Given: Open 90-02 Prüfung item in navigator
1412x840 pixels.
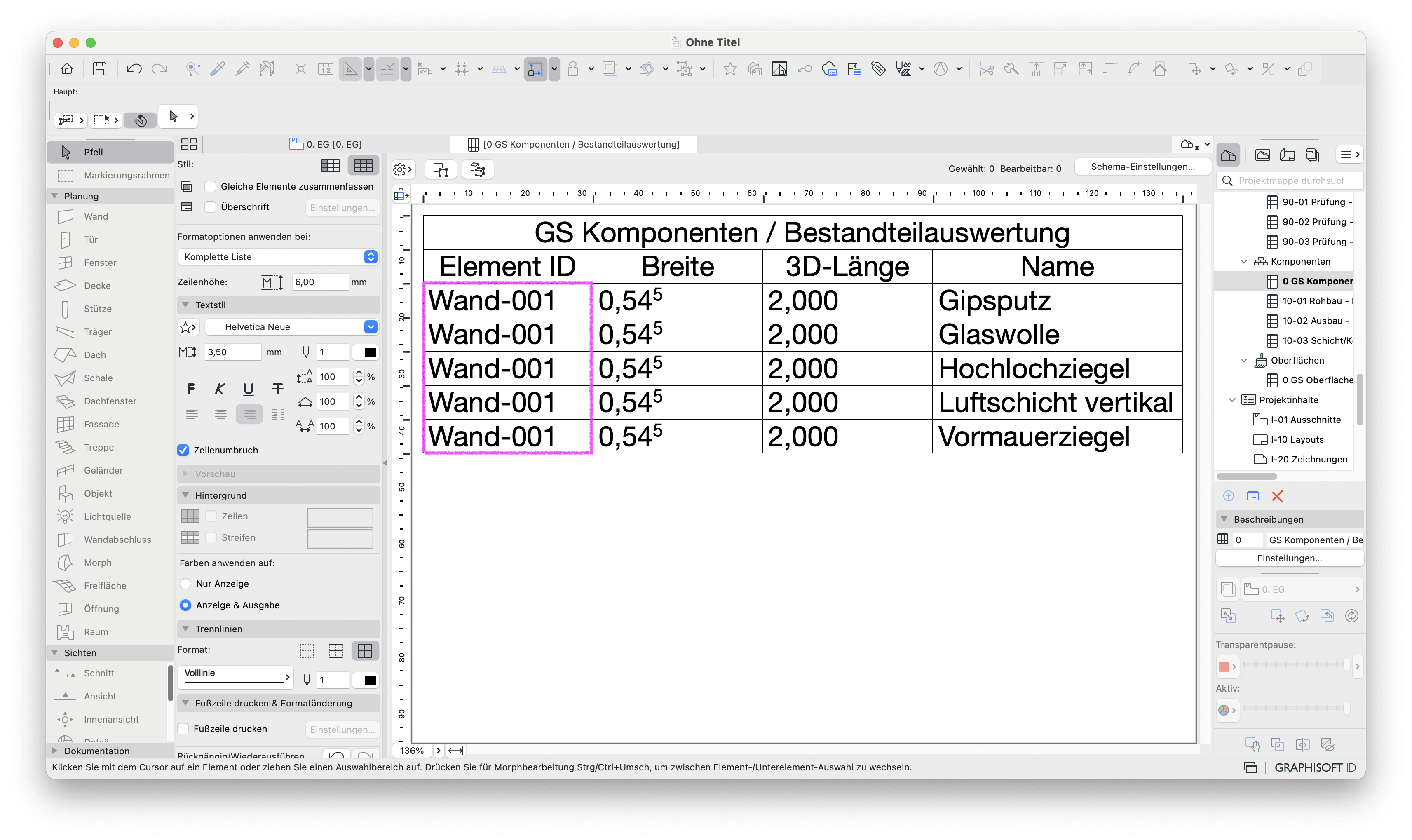Looking at the screenshot, I should pos(1310,222).
